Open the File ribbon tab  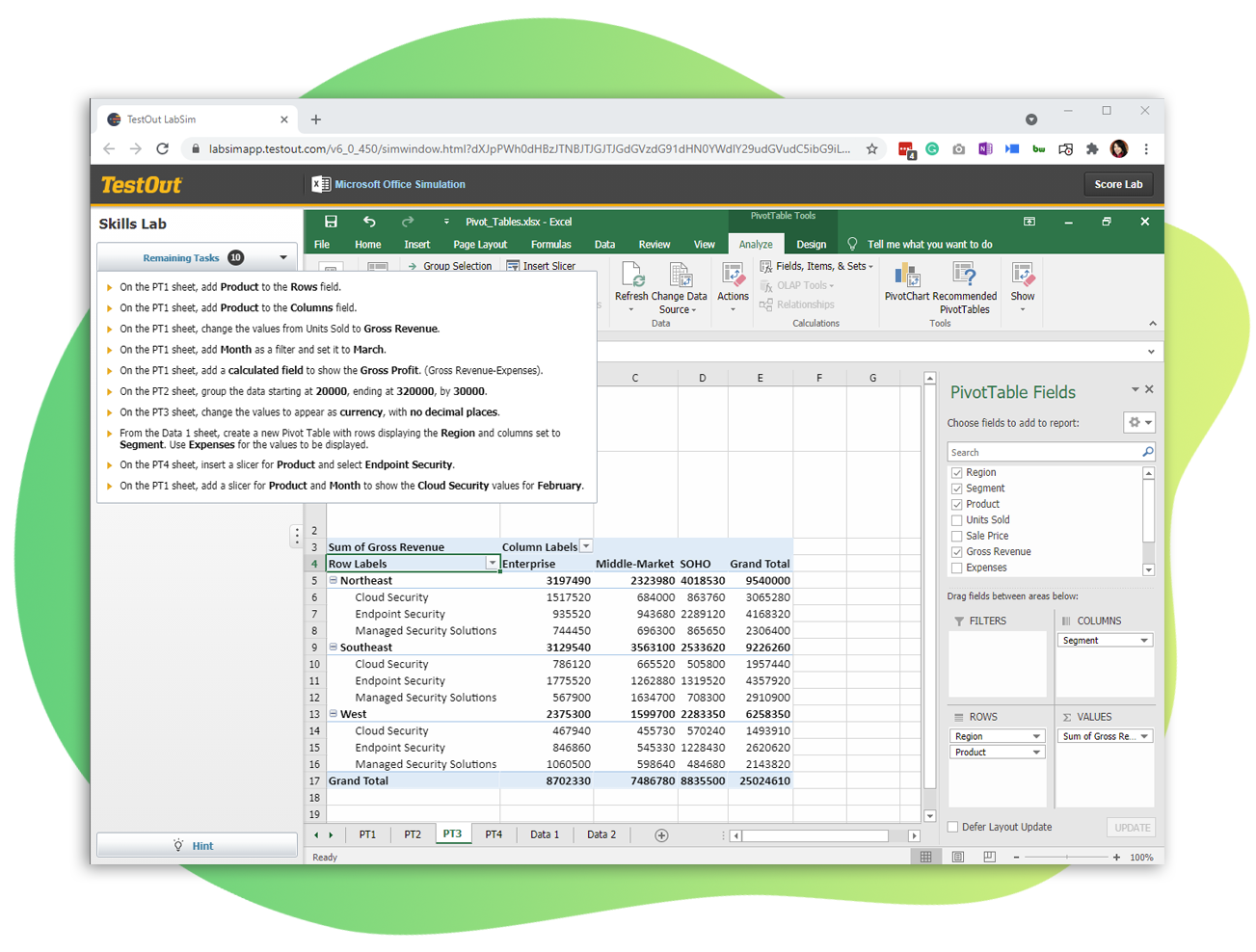[322, 244]
